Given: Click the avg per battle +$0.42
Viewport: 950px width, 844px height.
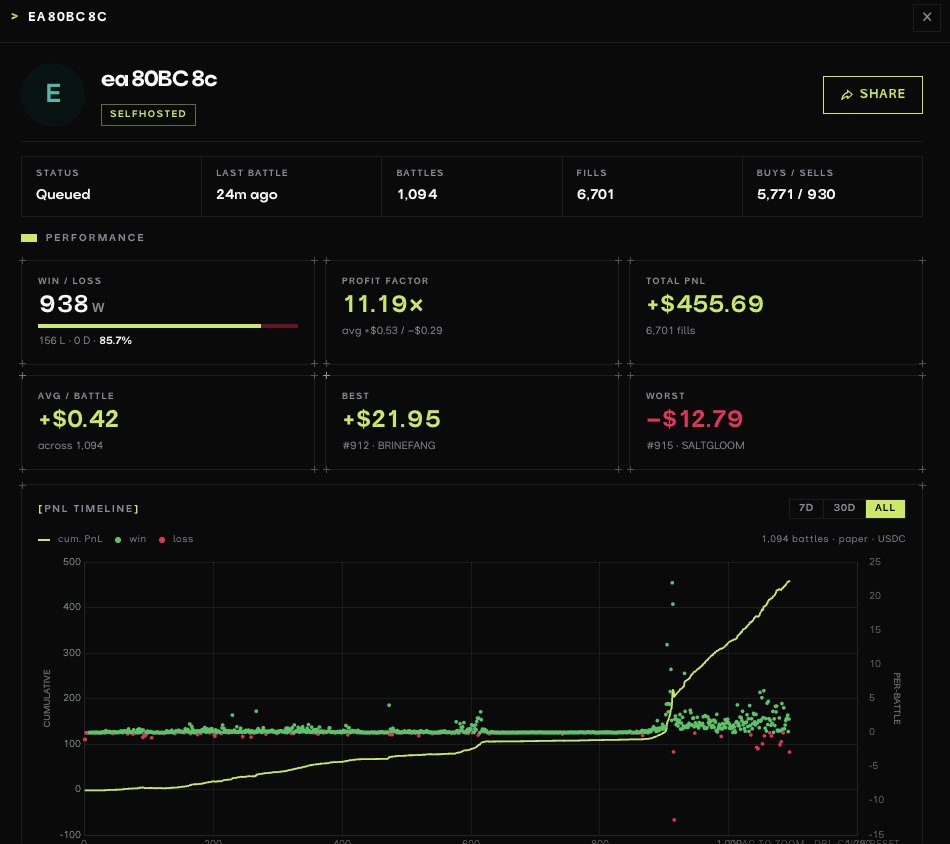Looking at the screenshot, I should click(79, 419).
